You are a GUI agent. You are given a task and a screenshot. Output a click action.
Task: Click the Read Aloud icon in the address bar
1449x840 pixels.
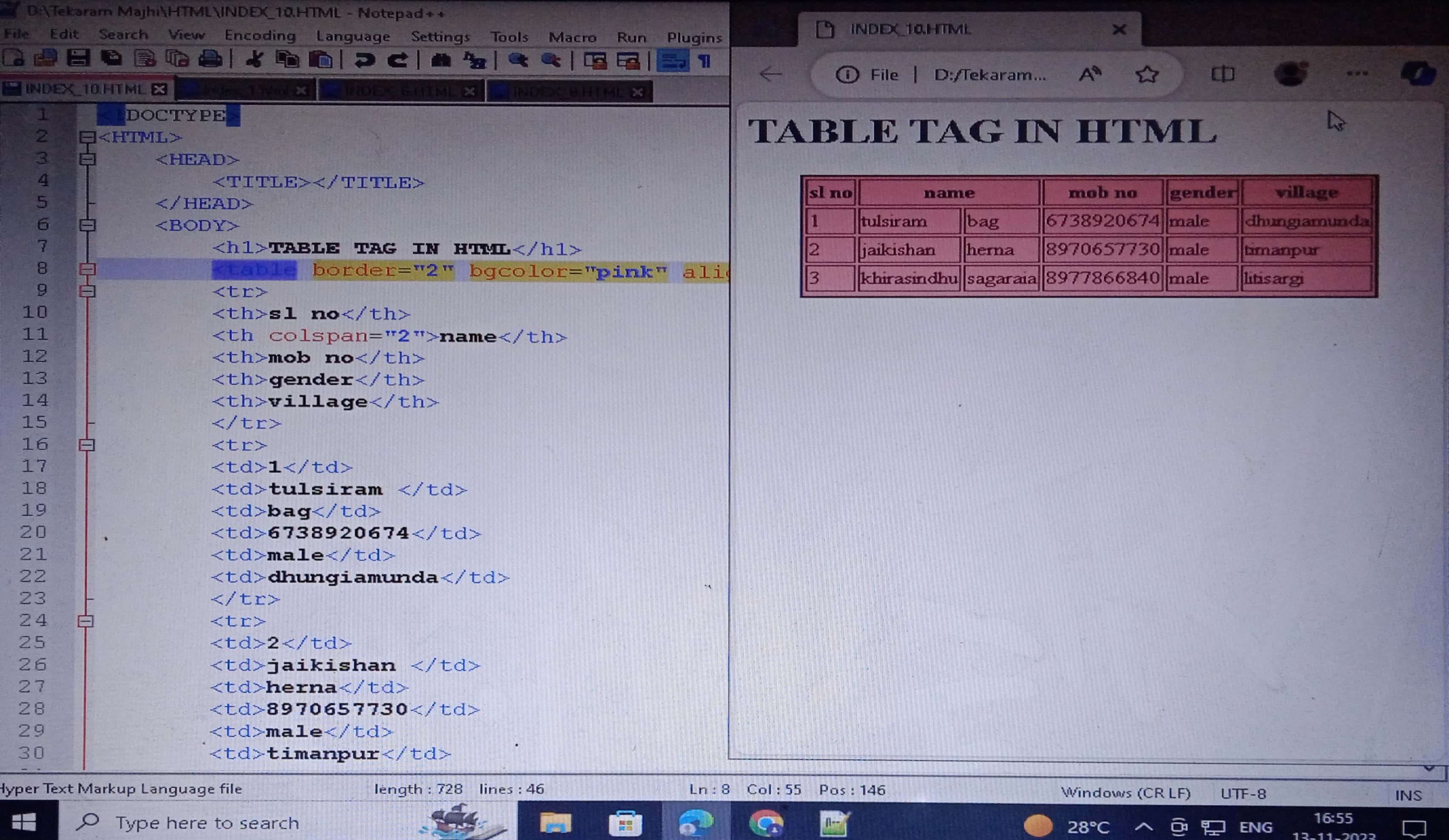tap(1089, 74)
